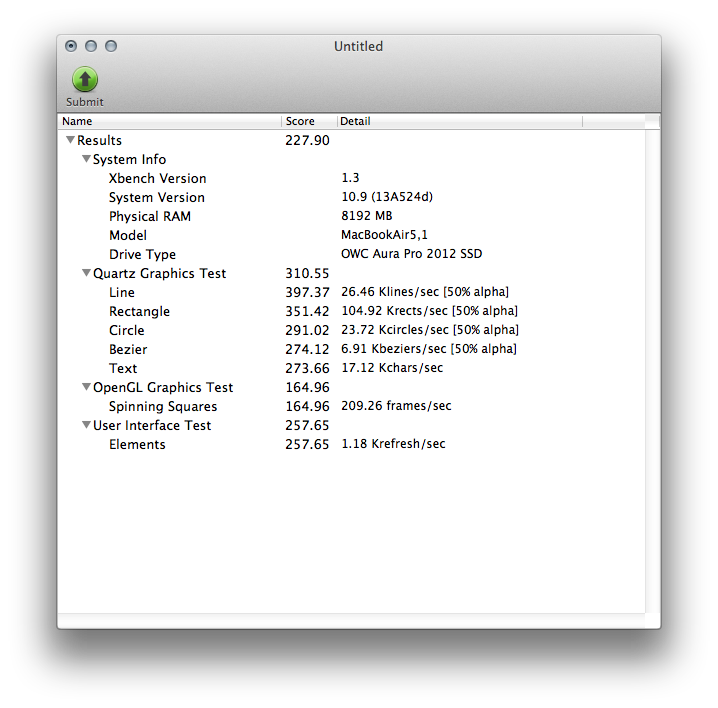Collapse the Results disclosure triangle
This screenshot has width=718, height=708.
70,141
